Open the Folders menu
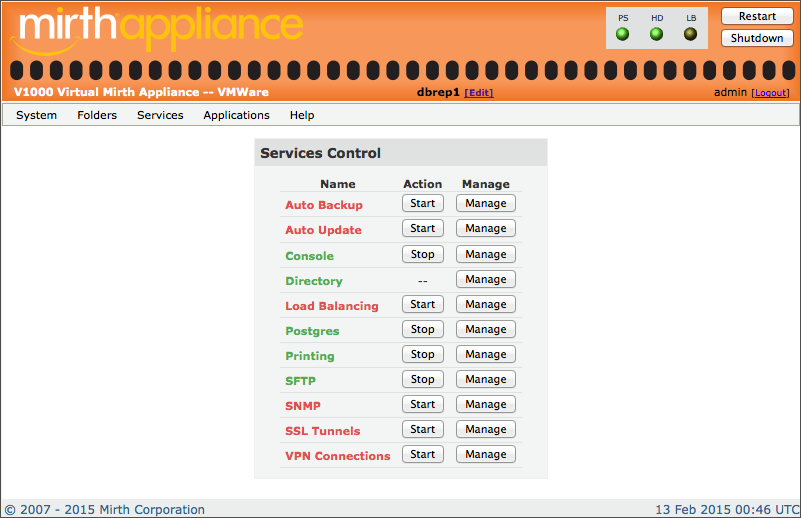 (x=97, y=115)
